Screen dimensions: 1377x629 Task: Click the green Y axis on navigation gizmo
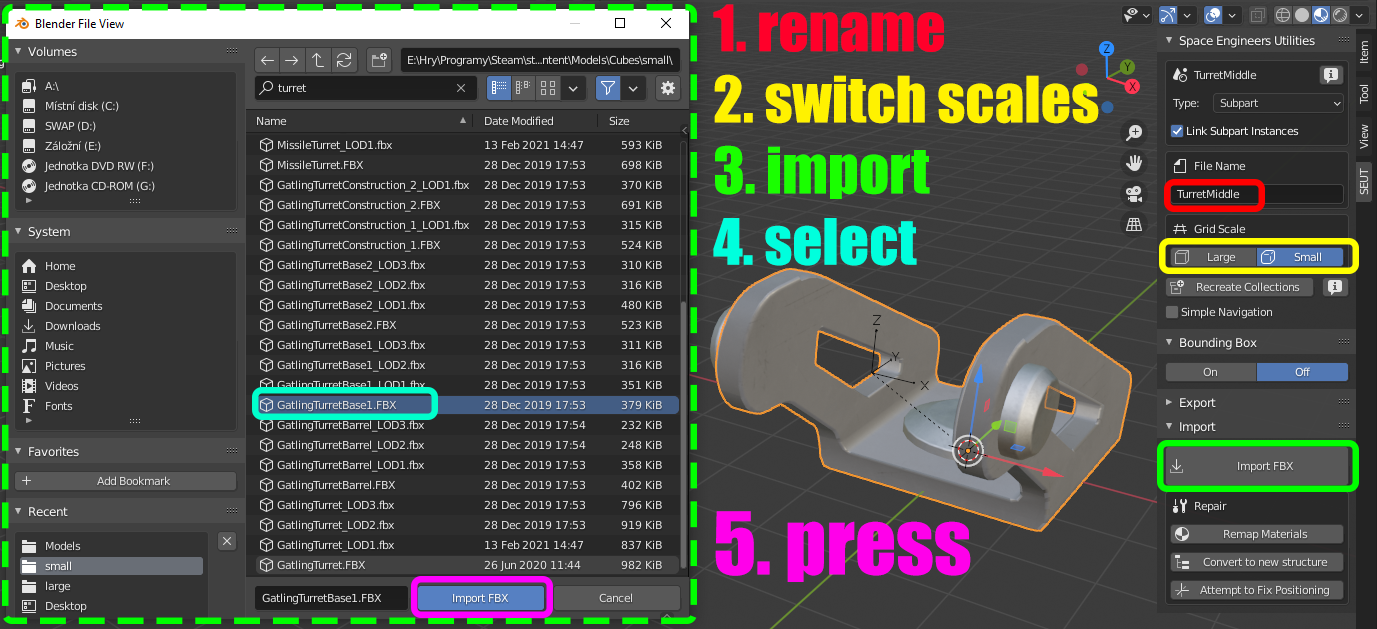[x=1127, y=67]
